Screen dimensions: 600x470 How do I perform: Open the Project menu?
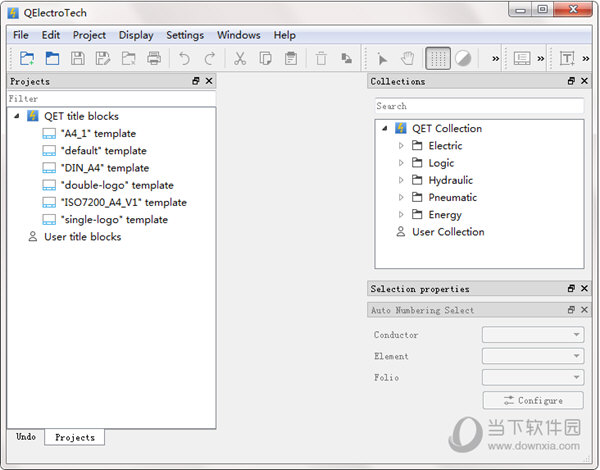click(x=89, y=35)
